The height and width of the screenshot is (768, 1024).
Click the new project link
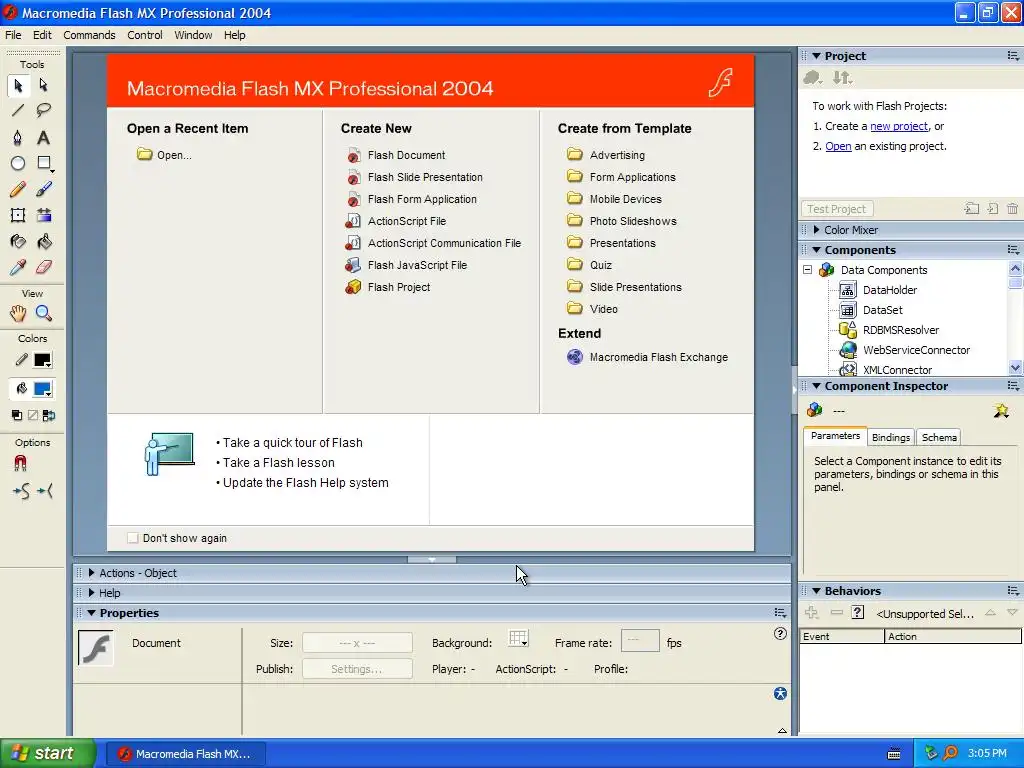click(x=899, y=126)
